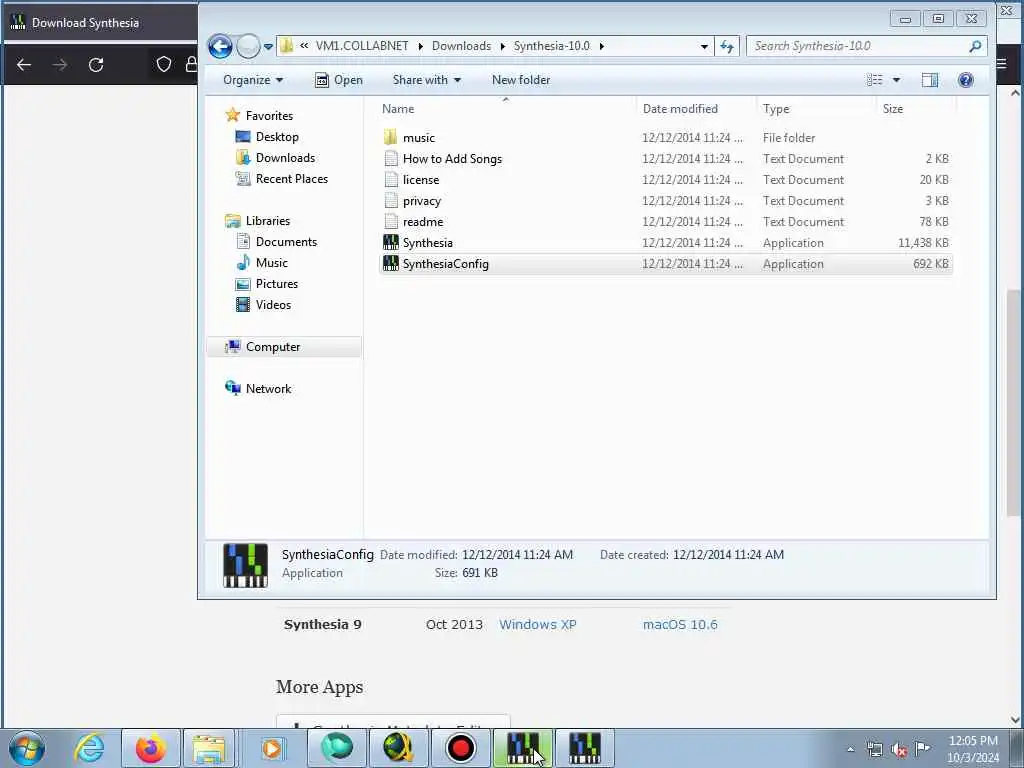This screenshot has width=1024, height=768.
Task: Select the SynthesiaConfig application icon
Action: click(x=391, y=263)
